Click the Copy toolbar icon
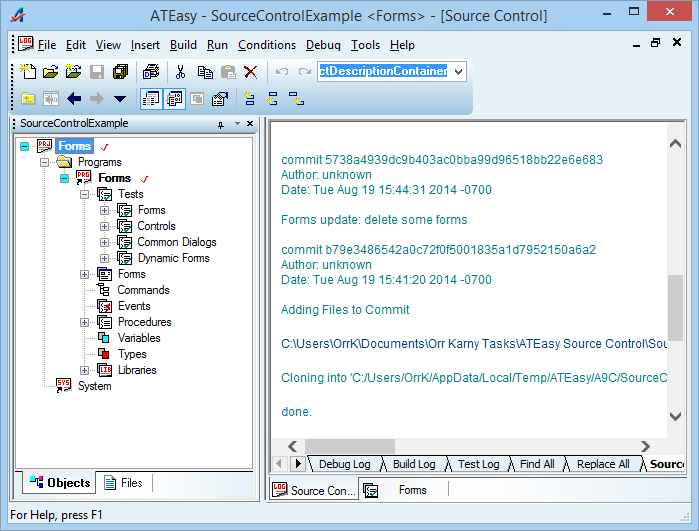The height and width of the screenshot is (531, 699). 205,71
